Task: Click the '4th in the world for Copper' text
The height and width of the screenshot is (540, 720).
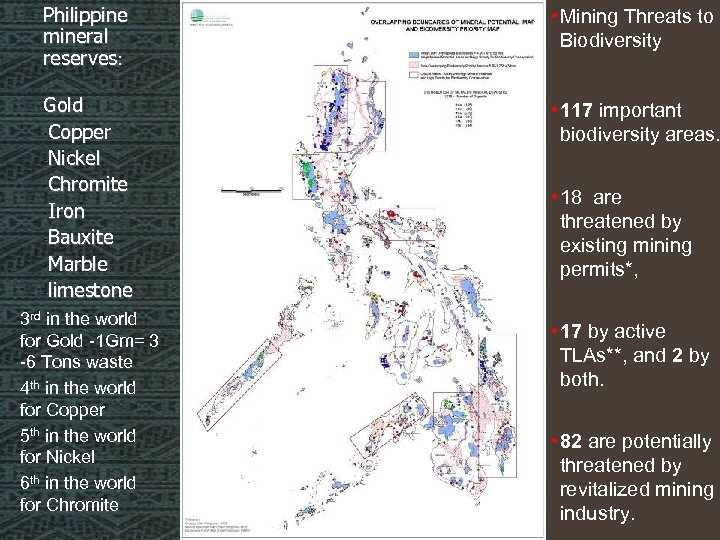Action: 78,399
